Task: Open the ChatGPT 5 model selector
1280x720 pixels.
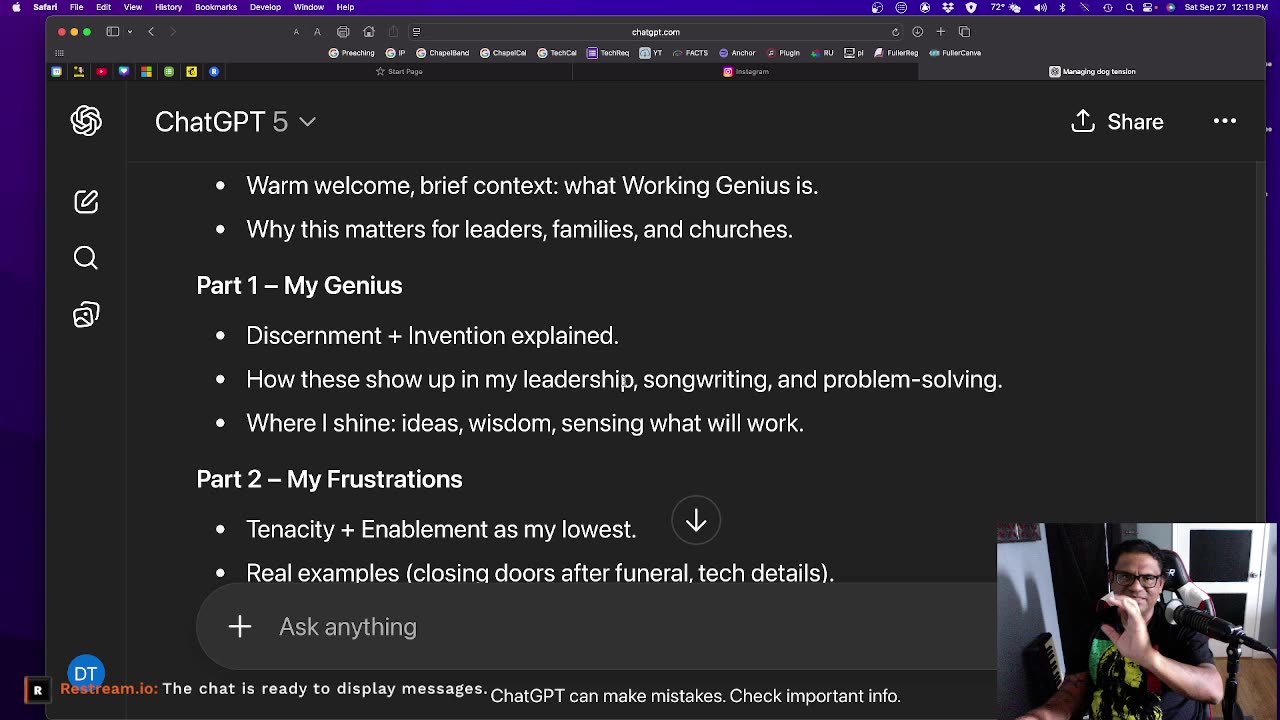Action: pyautogui.click(x=235, y=122)
